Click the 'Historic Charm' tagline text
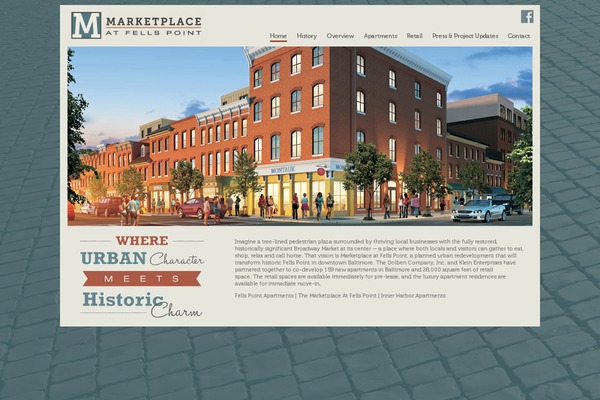Viewport: 600px width, 400px height. click(x=142, y=304)
